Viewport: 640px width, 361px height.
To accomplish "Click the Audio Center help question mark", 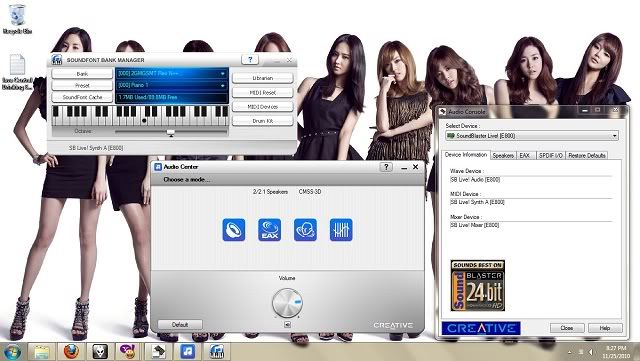I will coord(386,167).
